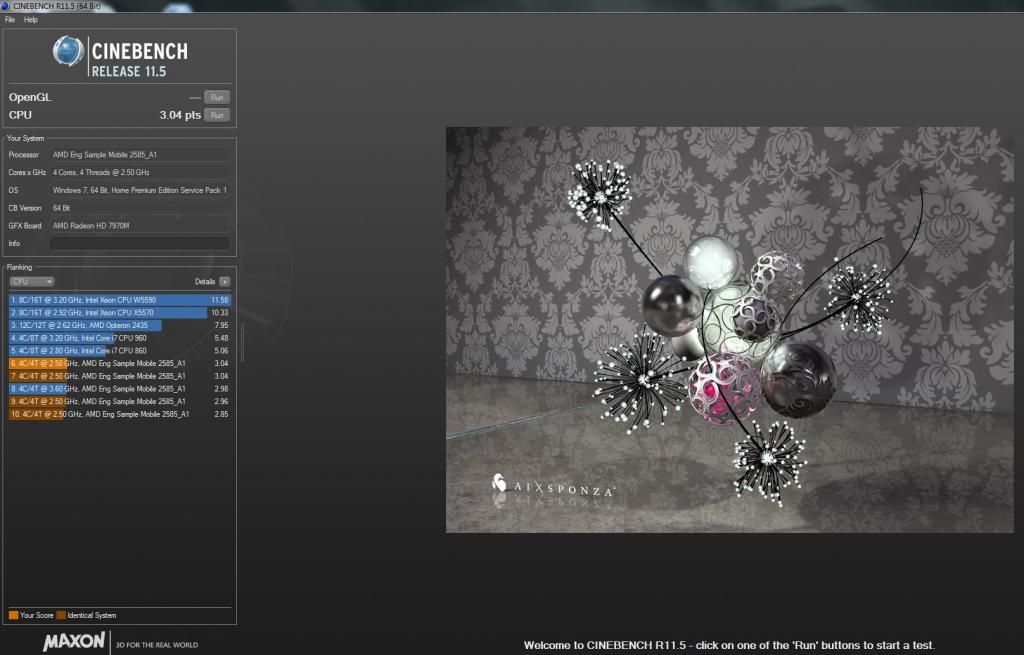
Task: Select the Intel Xeon CPU W5590 ranking row
Action: [120, 300]
